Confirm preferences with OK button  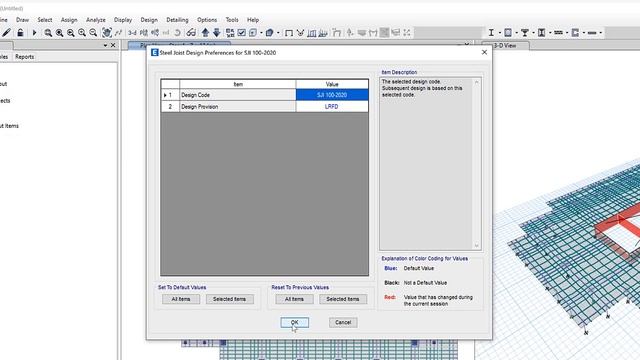coord(295,322)
